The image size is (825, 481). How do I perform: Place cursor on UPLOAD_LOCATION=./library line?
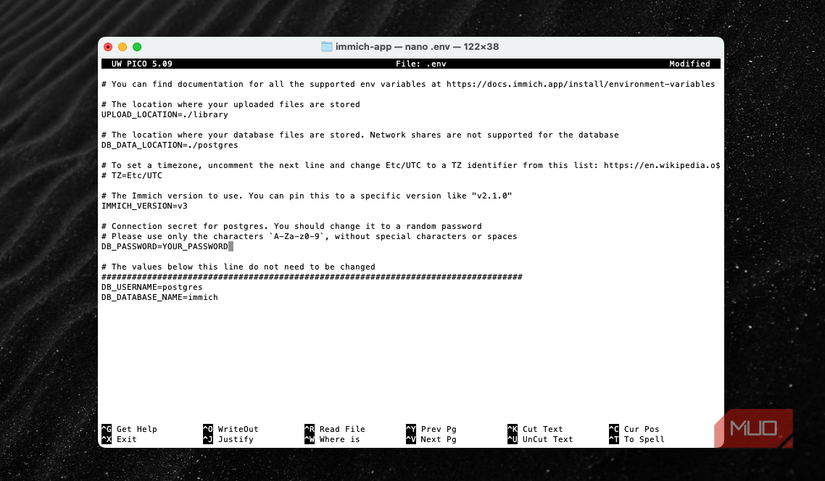(165, 114)
